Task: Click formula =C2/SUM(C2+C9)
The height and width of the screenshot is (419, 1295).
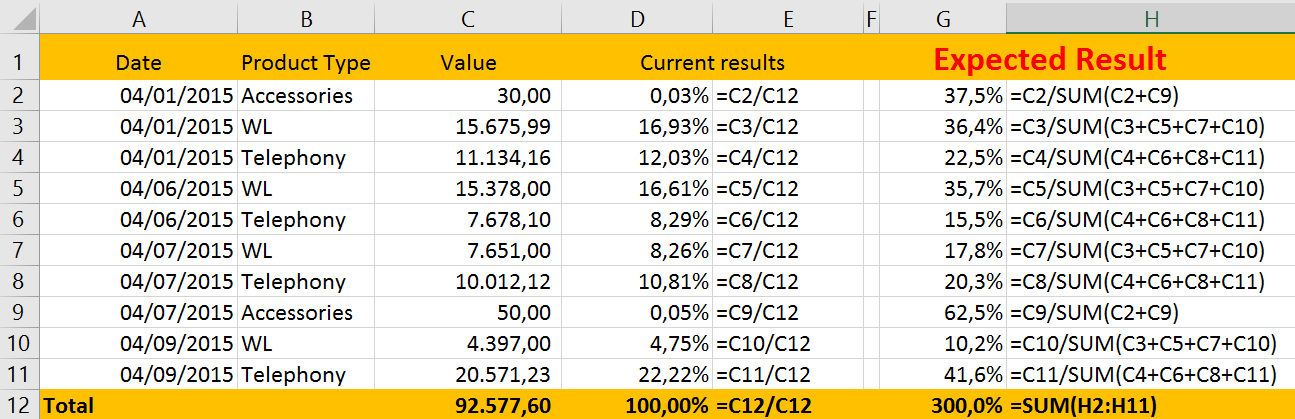Action: point(1094,96)
